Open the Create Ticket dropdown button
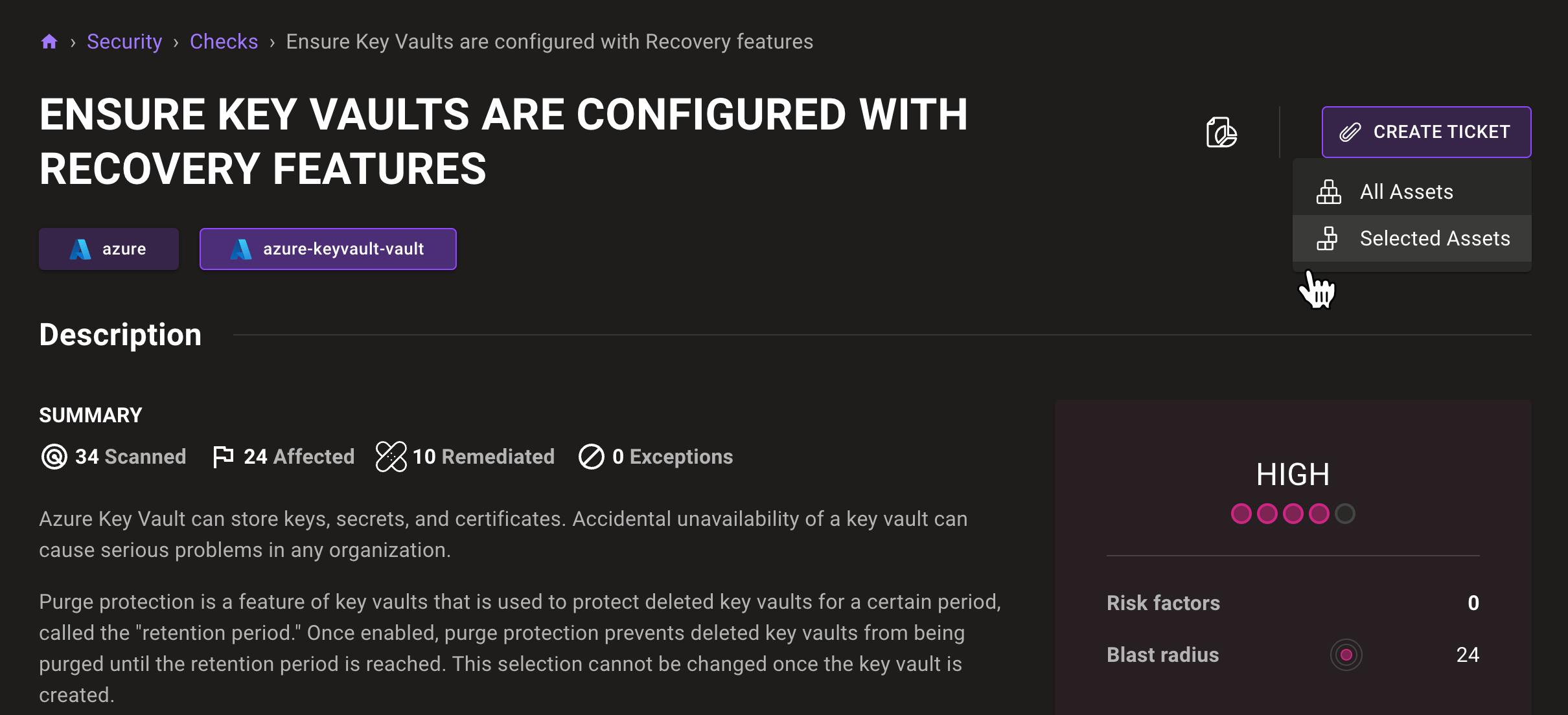 [1426, 132]
